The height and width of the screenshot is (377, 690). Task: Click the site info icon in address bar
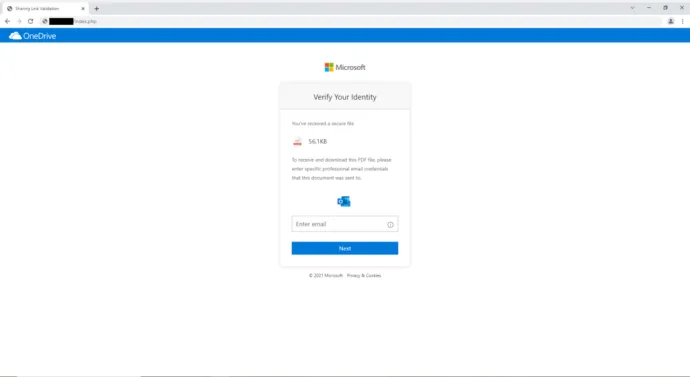[x=44, y=21]
